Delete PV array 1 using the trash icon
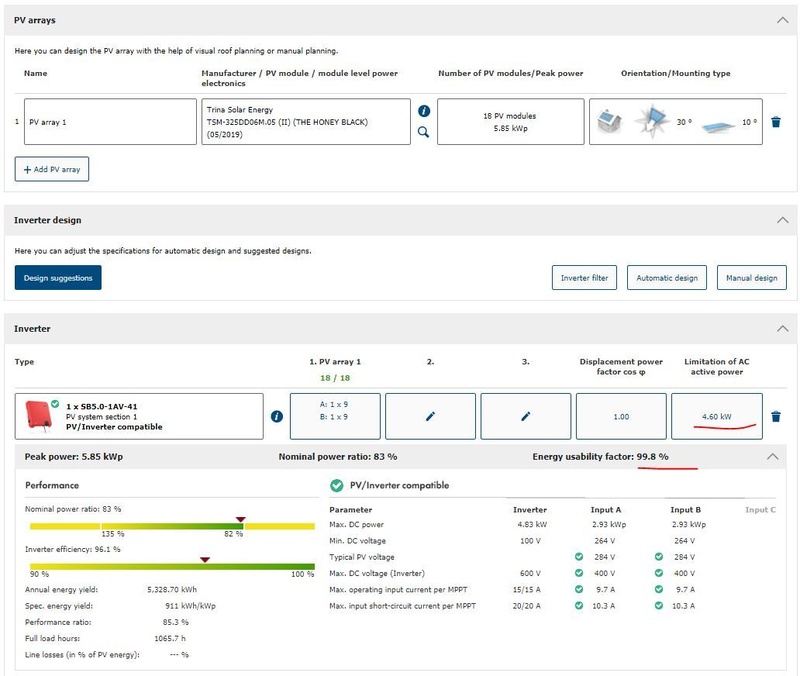Screen dimensions: 800x676 tap(776, 122)
